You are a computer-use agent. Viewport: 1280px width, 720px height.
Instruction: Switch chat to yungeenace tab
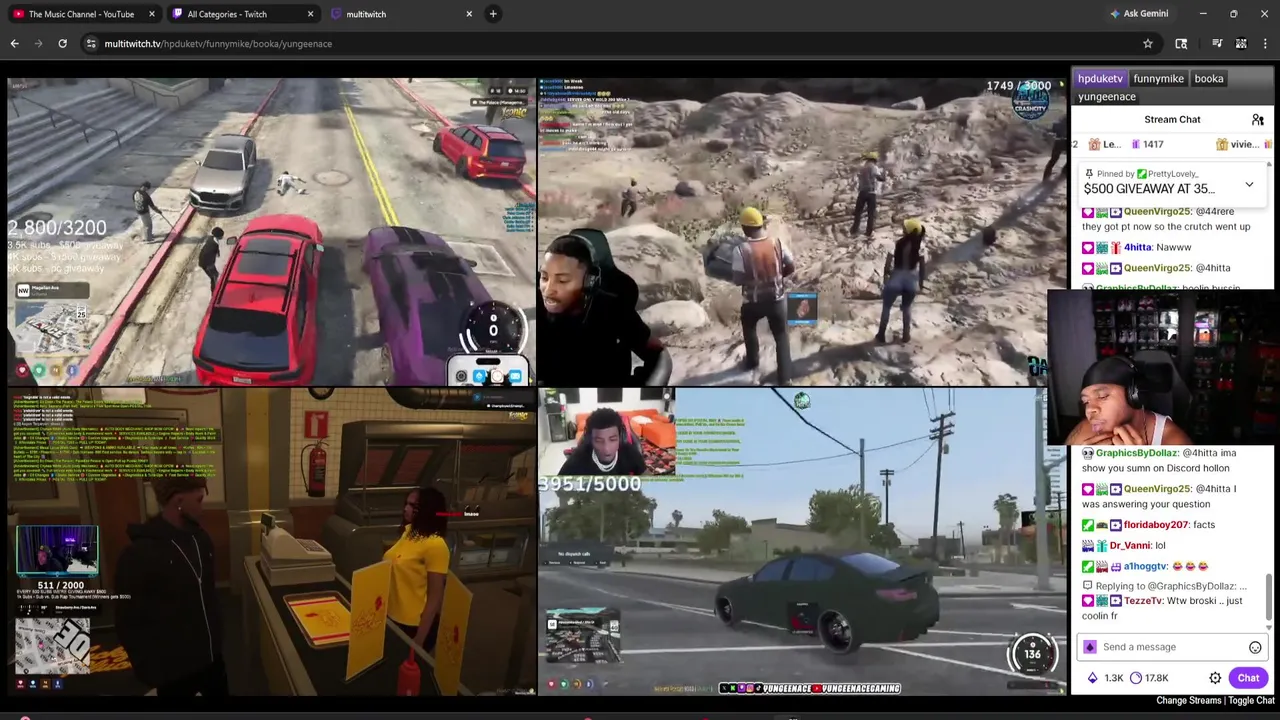tap(1106, 96)
